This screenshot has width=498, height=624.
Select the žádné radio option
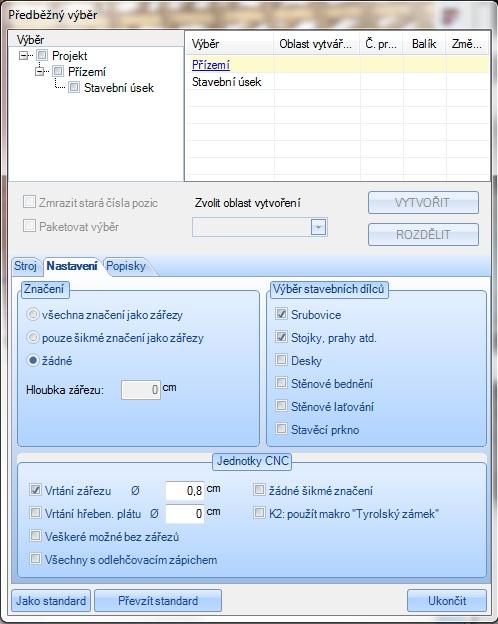pyautogui.click(x=33, y=361)
